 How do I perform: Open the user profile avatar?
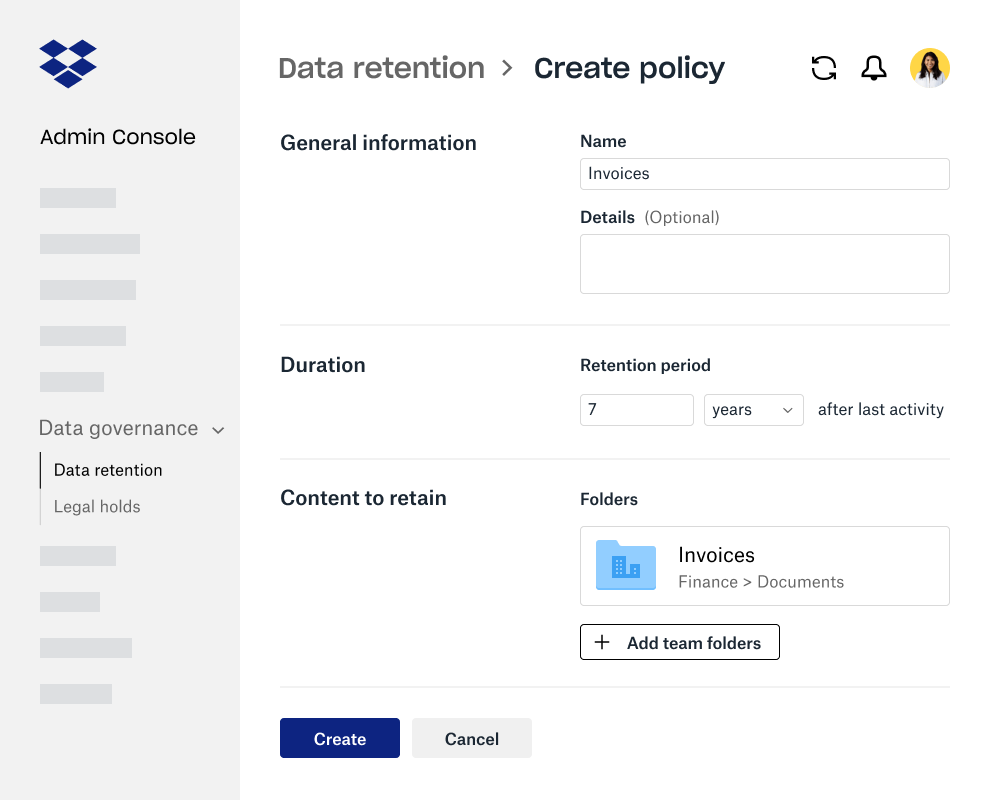[929, 68]
